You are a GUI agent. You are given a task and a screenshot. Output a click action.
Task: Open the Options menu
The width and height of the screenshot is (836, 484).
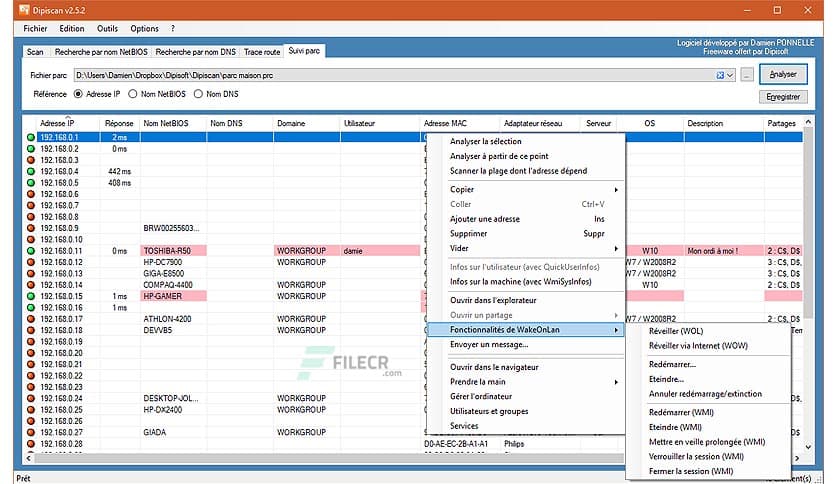[x=144, y=29]
